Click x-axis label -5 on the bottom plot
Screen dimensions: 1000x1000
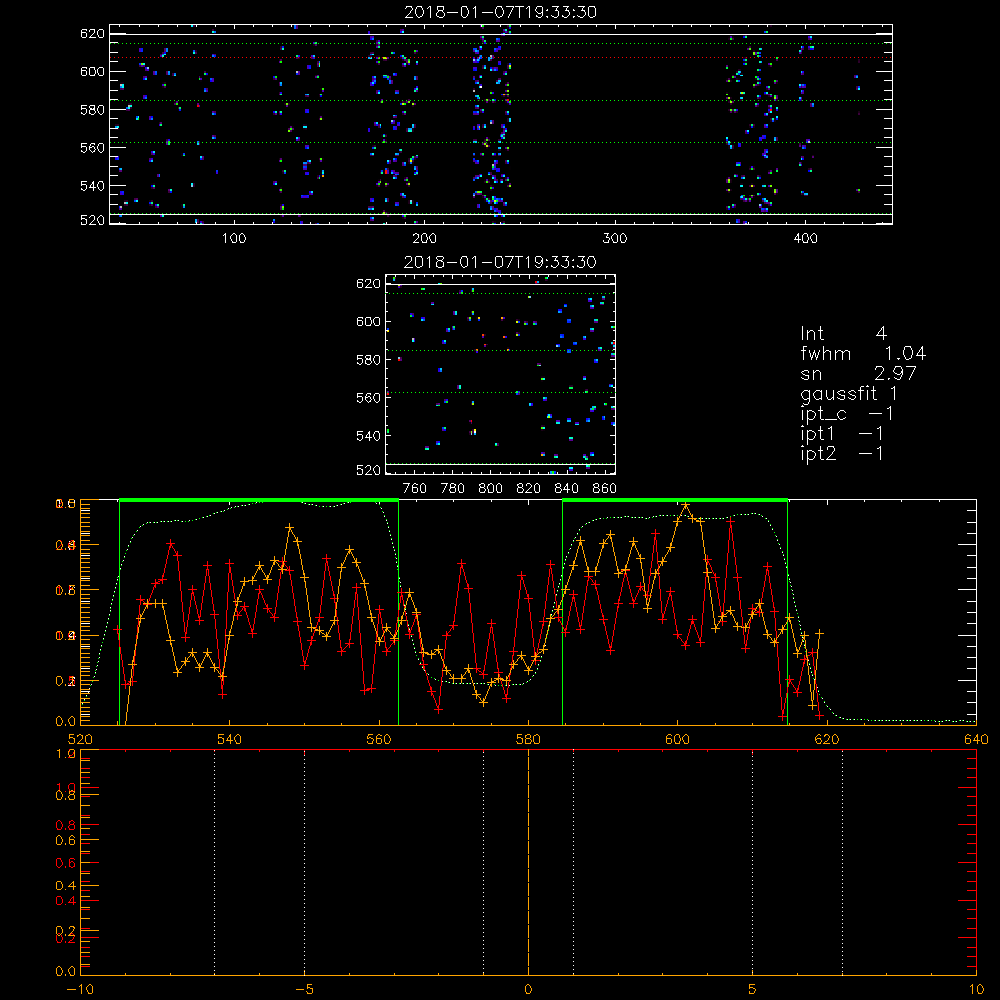tap(304, 990)
